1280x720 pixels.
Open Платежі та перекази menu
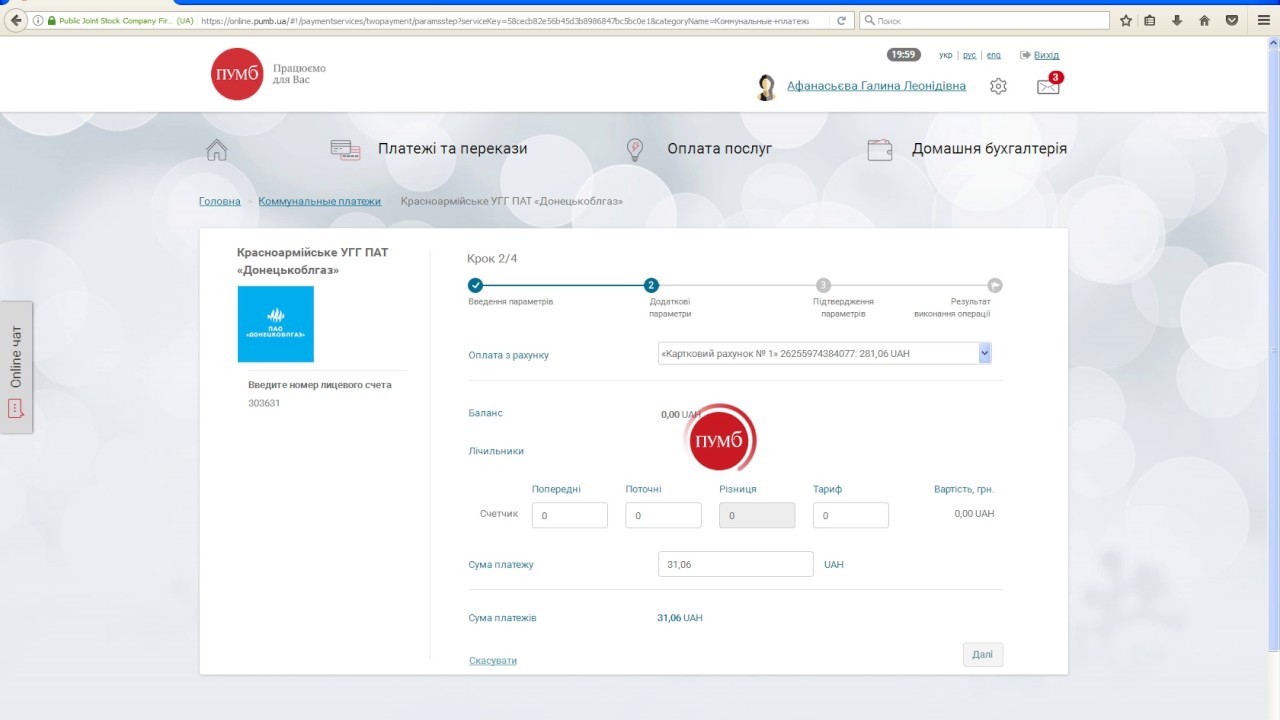click(452, 149)
